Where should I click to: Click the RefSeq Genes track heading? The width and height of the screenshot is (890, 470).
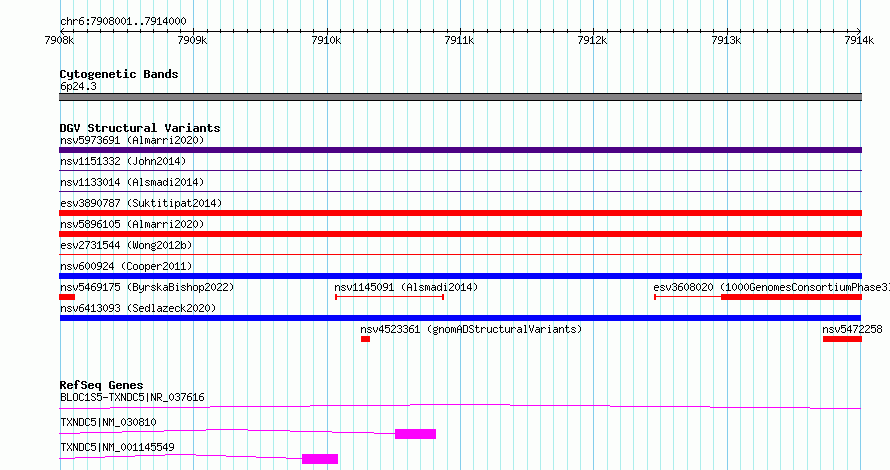click(x=101, y=385)
